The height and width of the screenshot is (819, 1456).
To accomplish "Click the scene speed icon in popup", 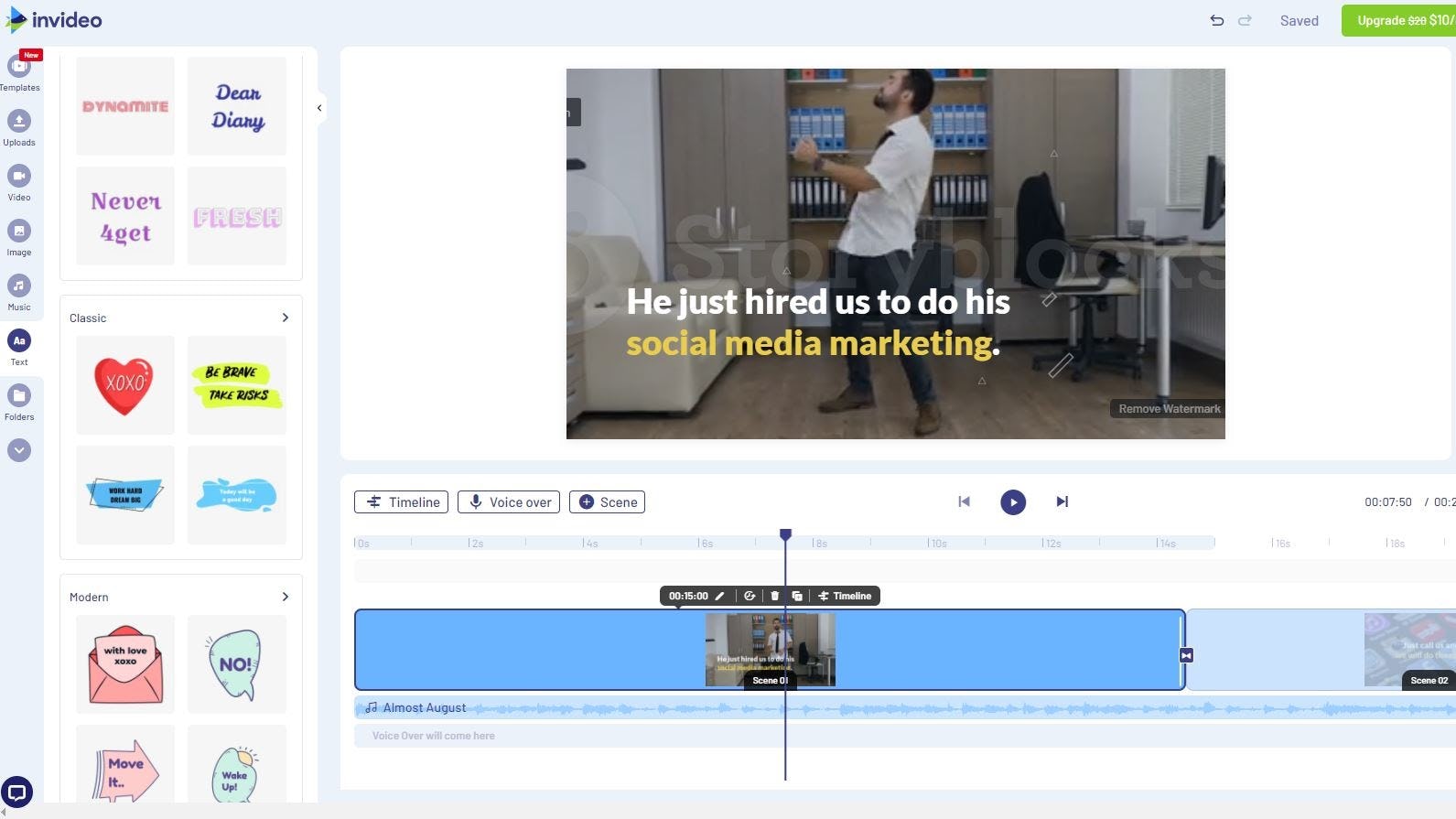I will (750, 596).
